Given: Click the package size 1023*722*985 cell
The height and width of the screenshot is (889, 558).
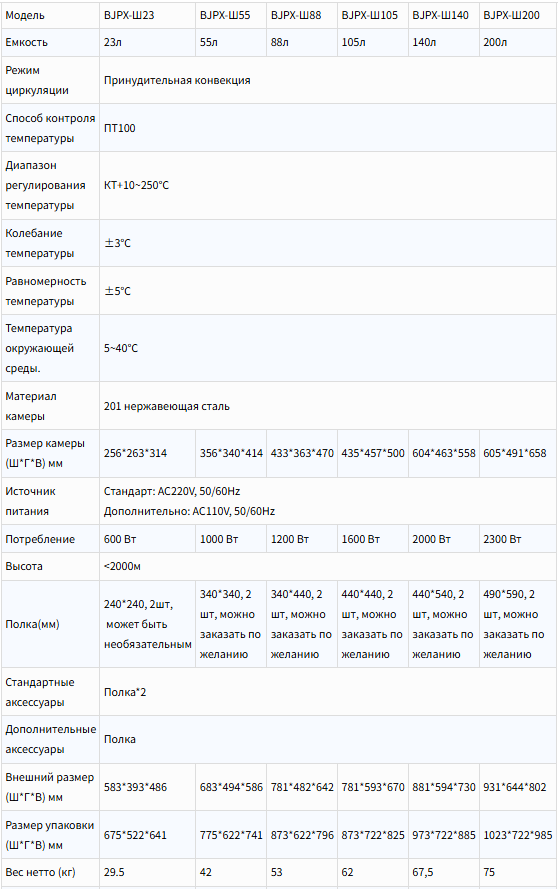Looking at the screenshot, I should pyautogui.click(x=517, y=835).
